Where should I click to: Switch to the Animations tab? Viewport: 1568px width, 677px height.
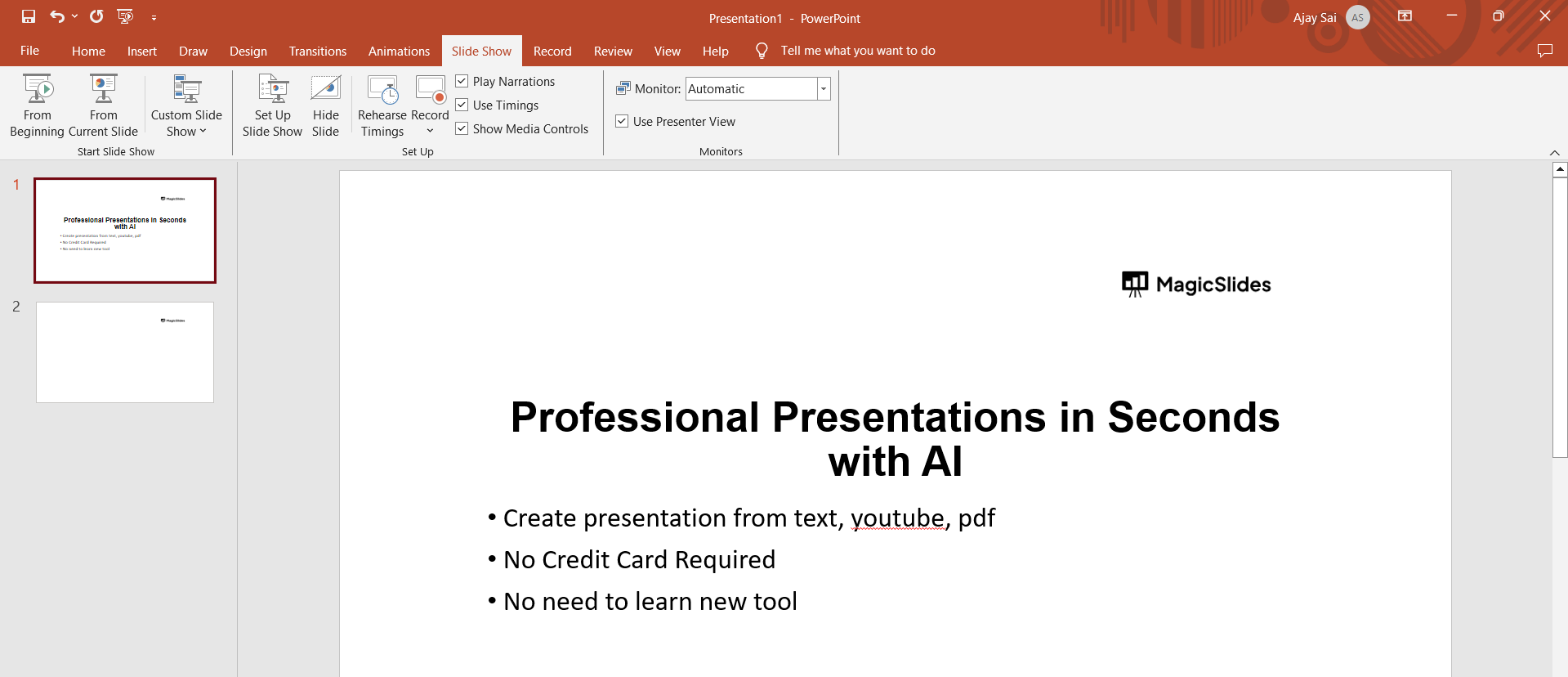click(399, 51)
